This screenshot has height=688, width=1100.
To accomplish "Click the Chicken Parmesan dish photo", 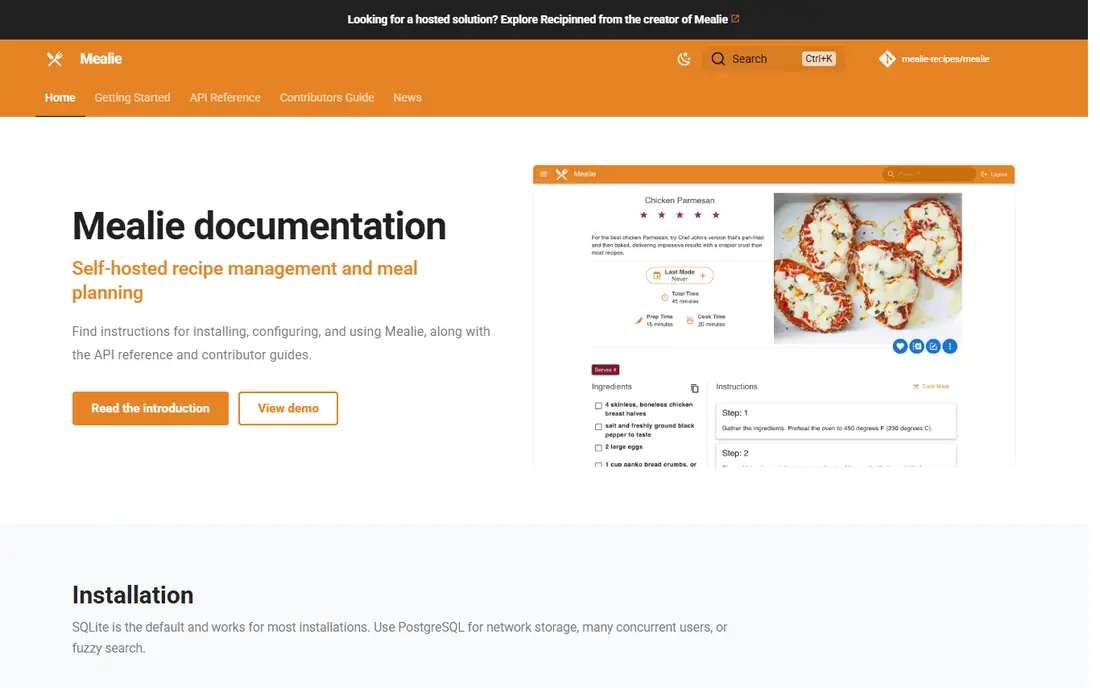I will [x=868, y=269].
